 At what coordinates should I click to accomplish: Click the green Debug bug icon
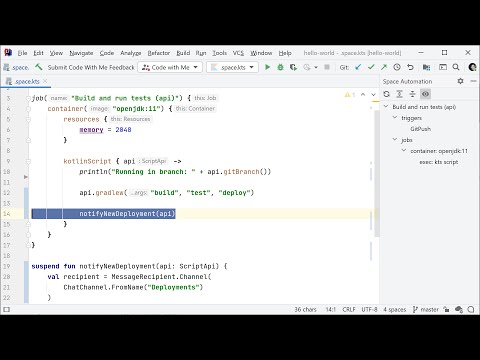tap(280, 67)
